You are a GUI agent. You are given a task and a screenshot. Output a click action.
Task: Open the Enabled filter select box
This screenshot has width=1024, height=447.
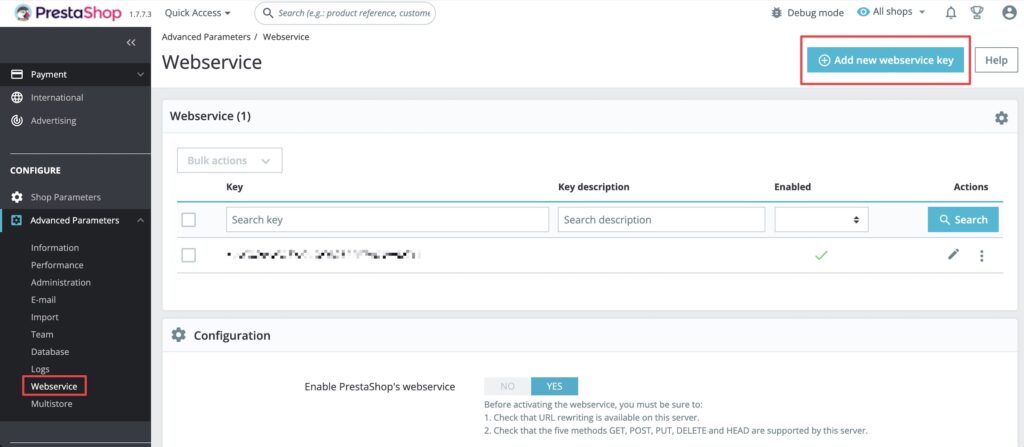[x=822, y=220]
